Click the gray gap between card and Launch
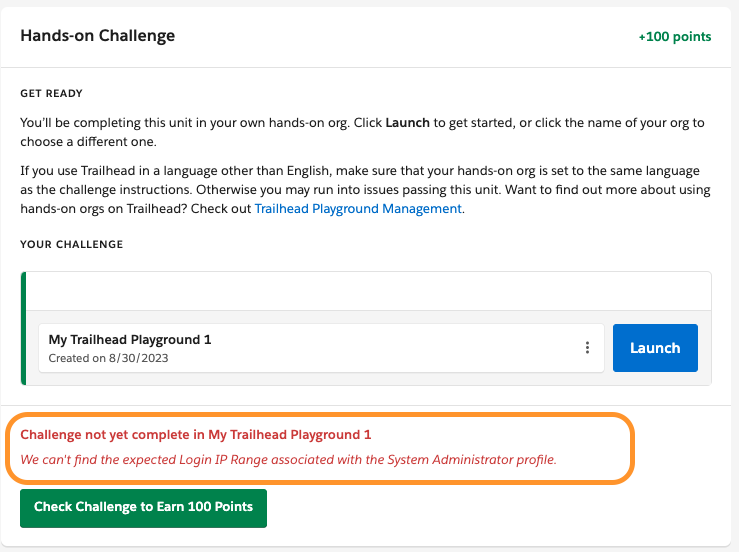The image size is (739, 552). click(x=608, y=348)
